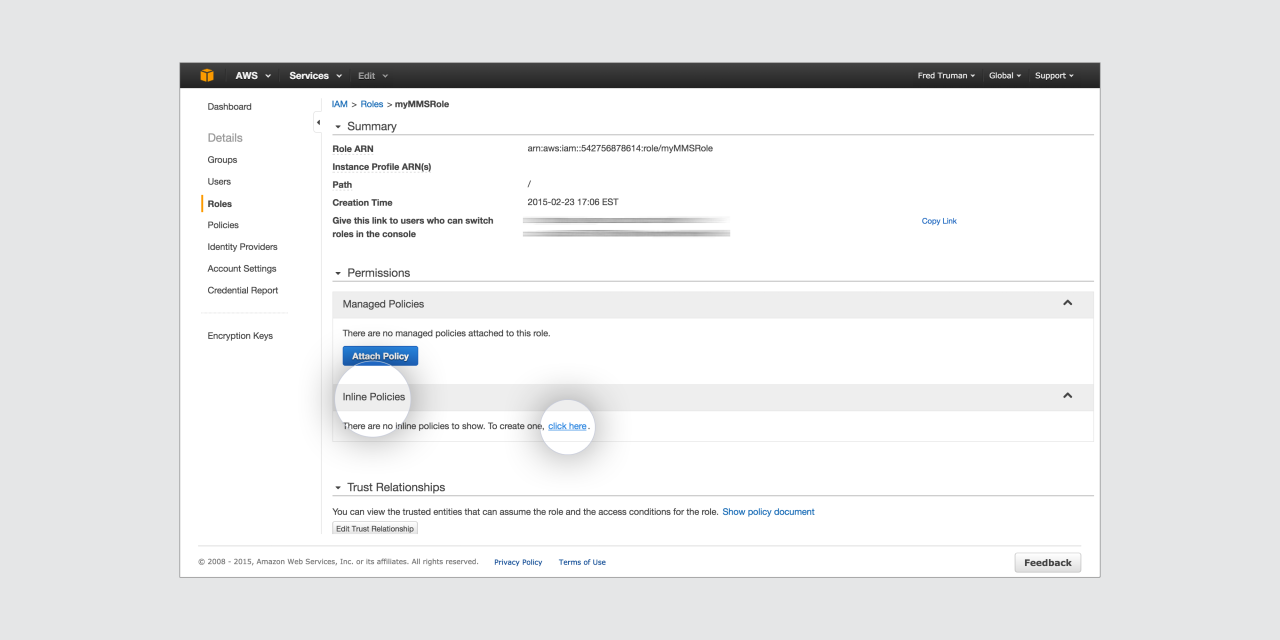Click the Feedback button in footer

coord(1047,563)
